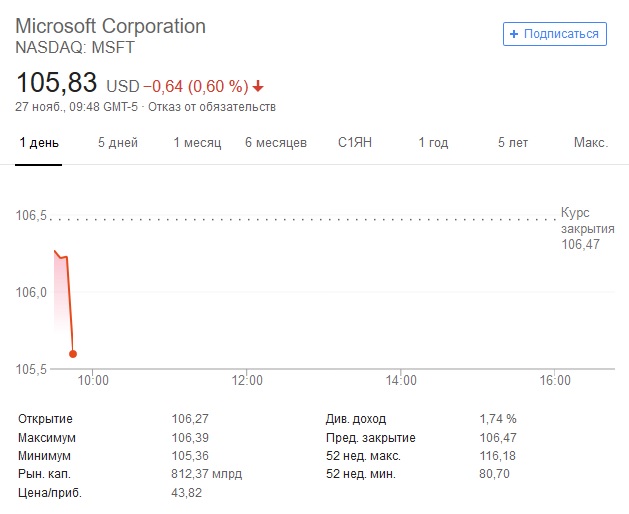Click the NASDAQ: MSFT ticker text
This screenshot has width=629, height=514.
75,47
